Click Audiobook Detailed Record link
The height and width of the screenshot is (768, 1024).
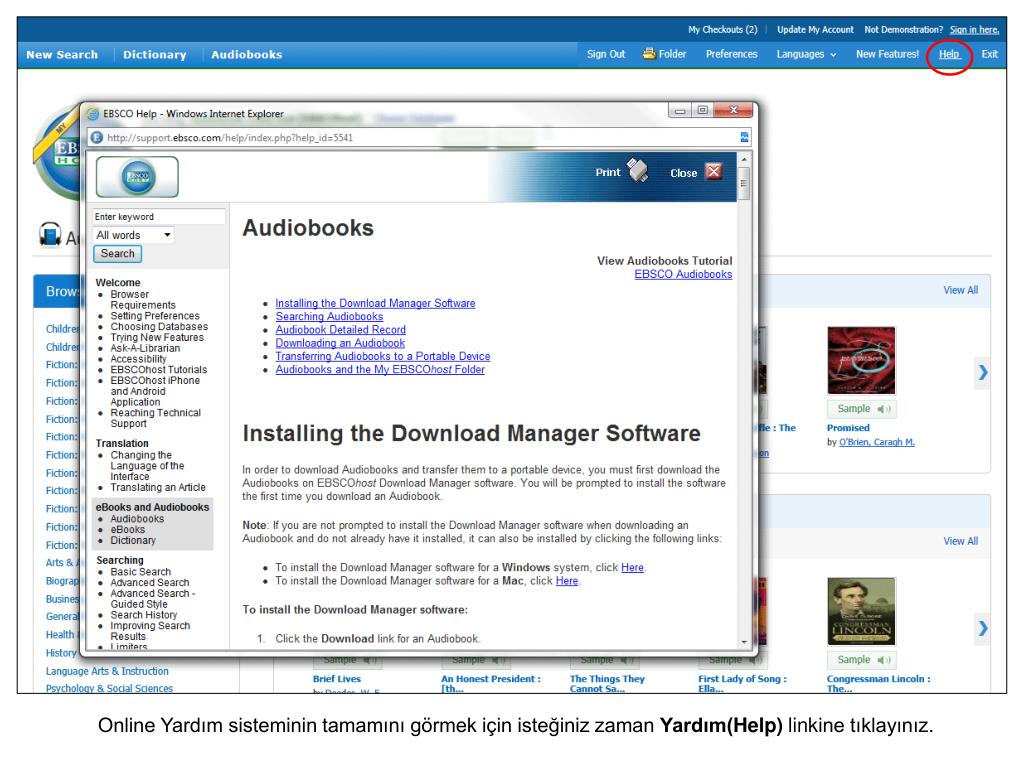coord(340,330)
